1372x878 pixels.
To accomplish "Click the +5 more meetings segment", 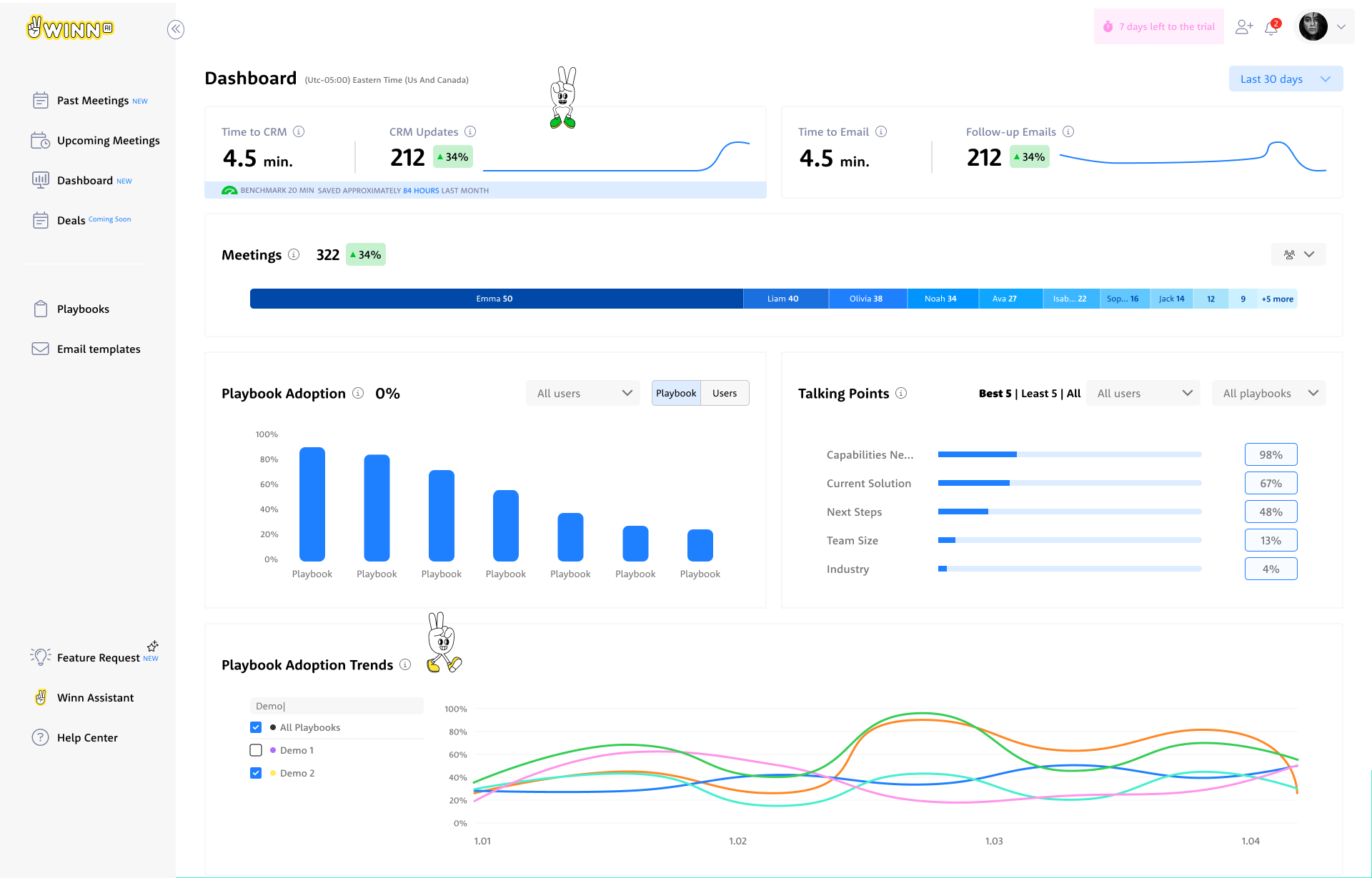I will [x=1277, y=299].
